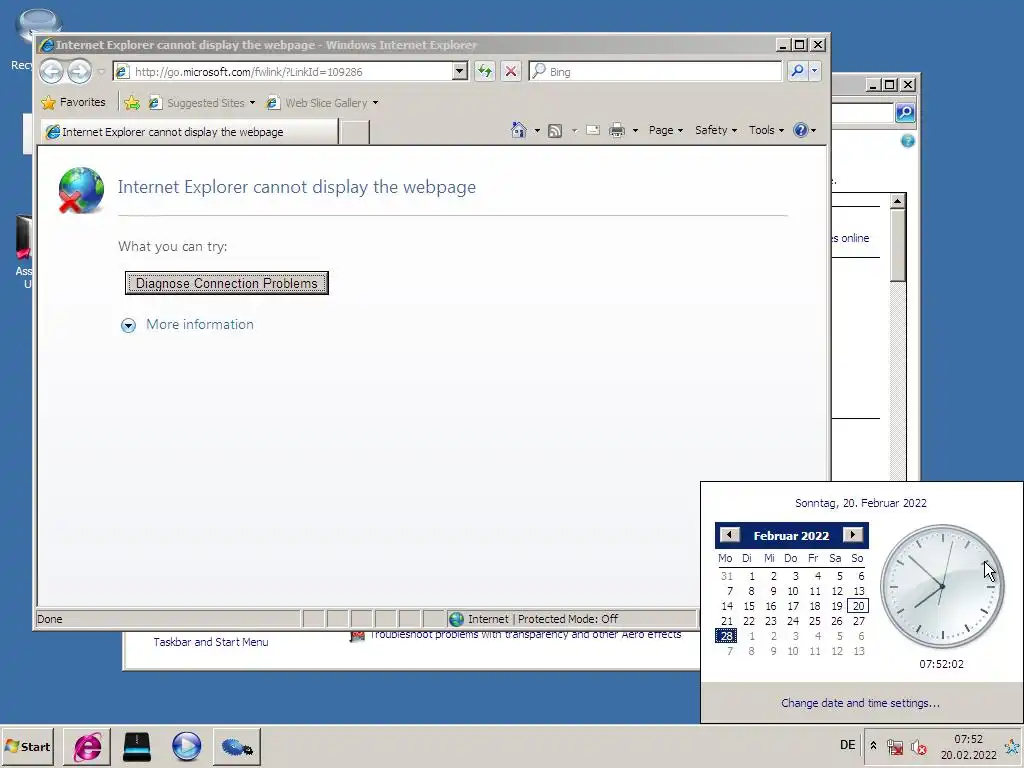The width and height of the screenshot is (1024, 768).
Task: Select day 28 in the calendar
Action: pyautogui.click(x=726, y=635)
